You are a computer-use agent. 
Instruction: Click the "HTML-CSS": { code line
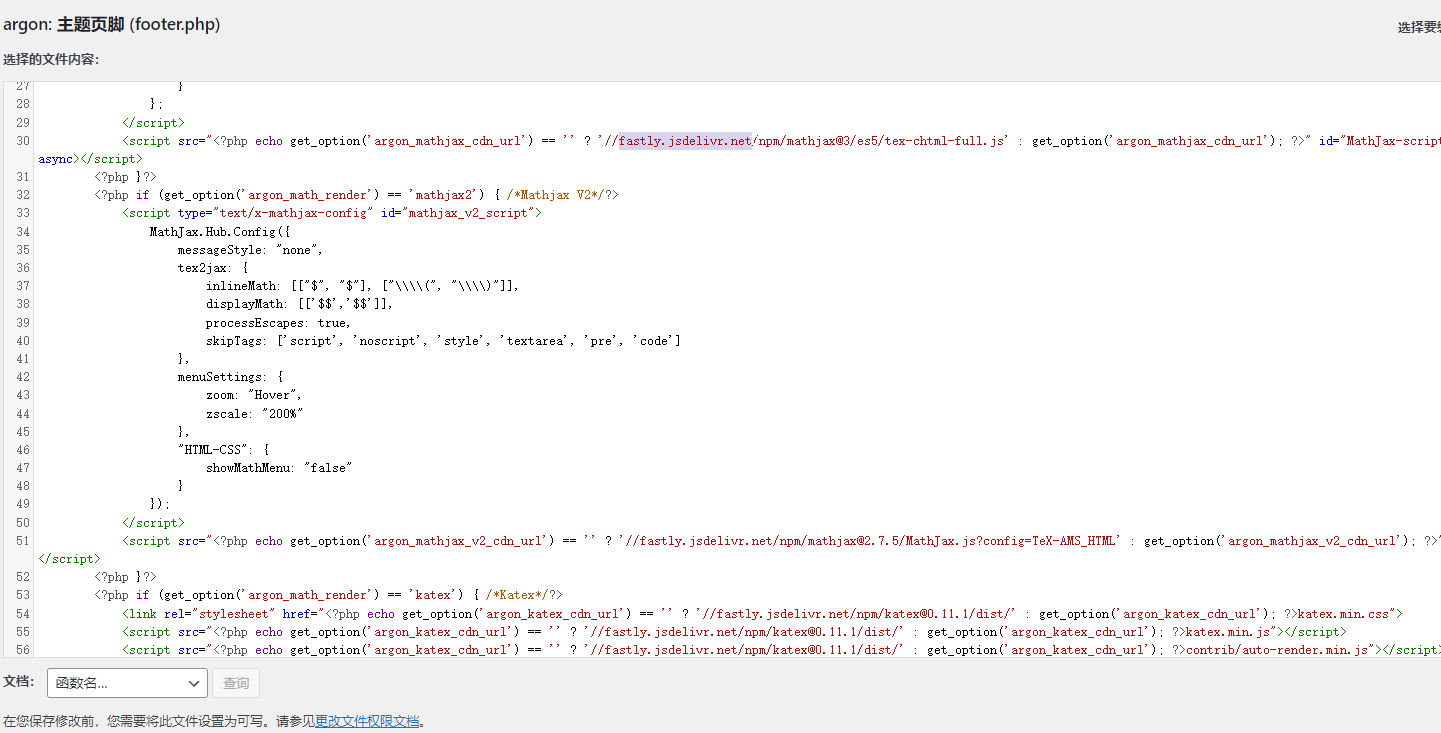224,450
